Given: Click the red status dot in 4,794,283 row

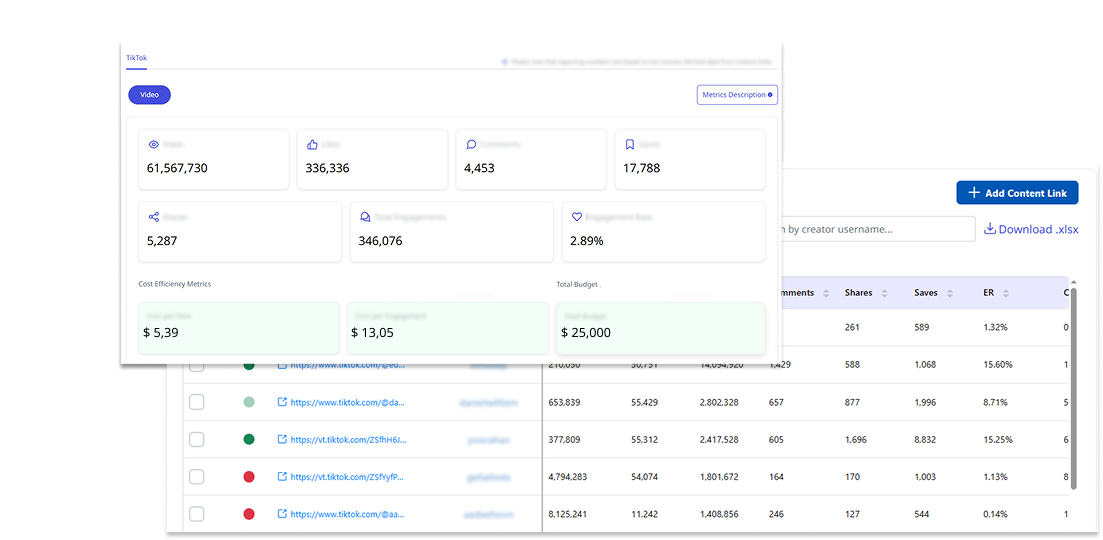Looking at the screenshot, I should (248, 477).
